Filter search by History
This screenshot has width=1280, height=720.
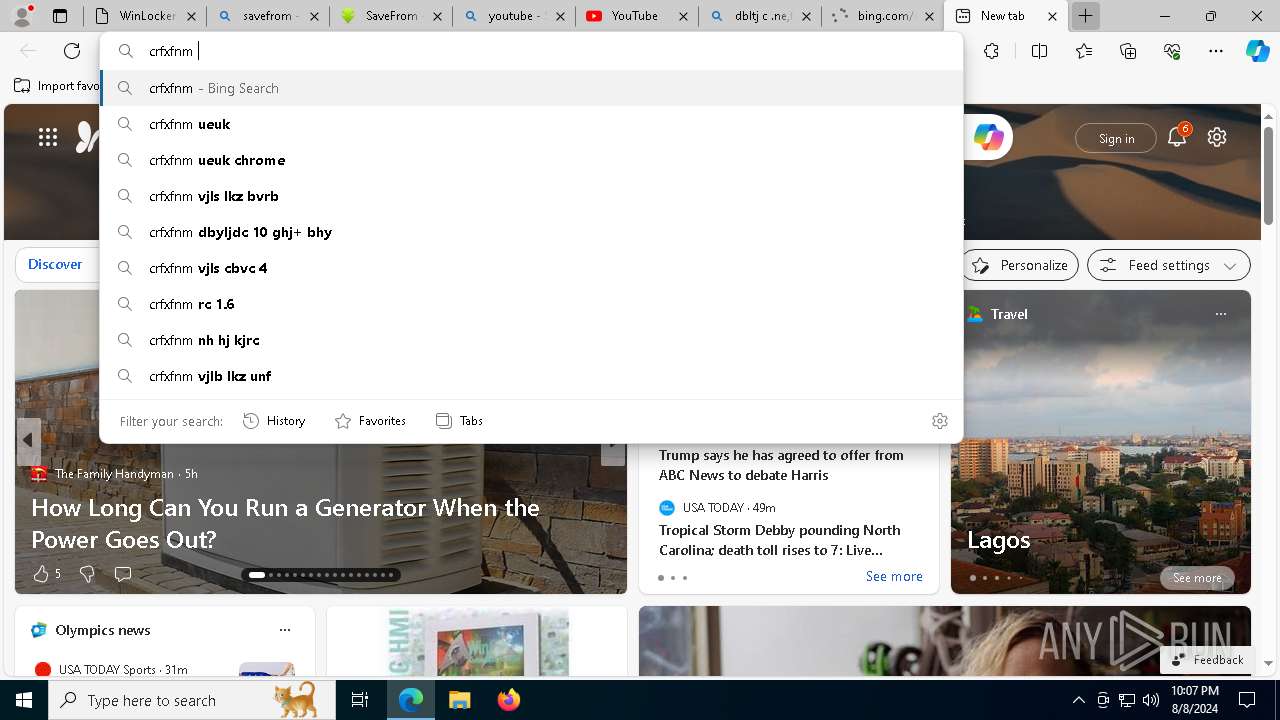(275, 421)
